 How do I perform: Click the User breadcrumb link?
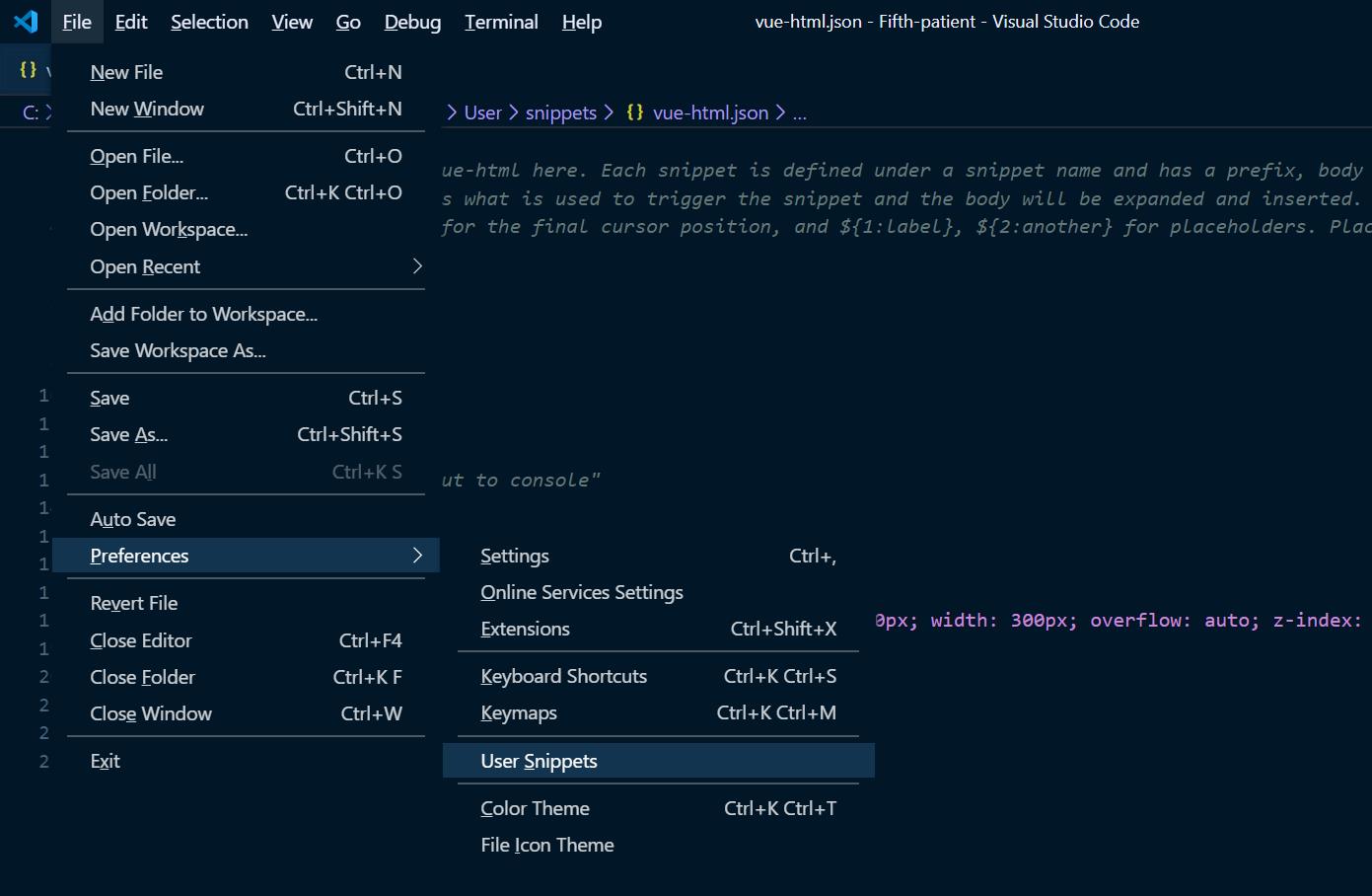pyautogui.click(x=482, y=112)
